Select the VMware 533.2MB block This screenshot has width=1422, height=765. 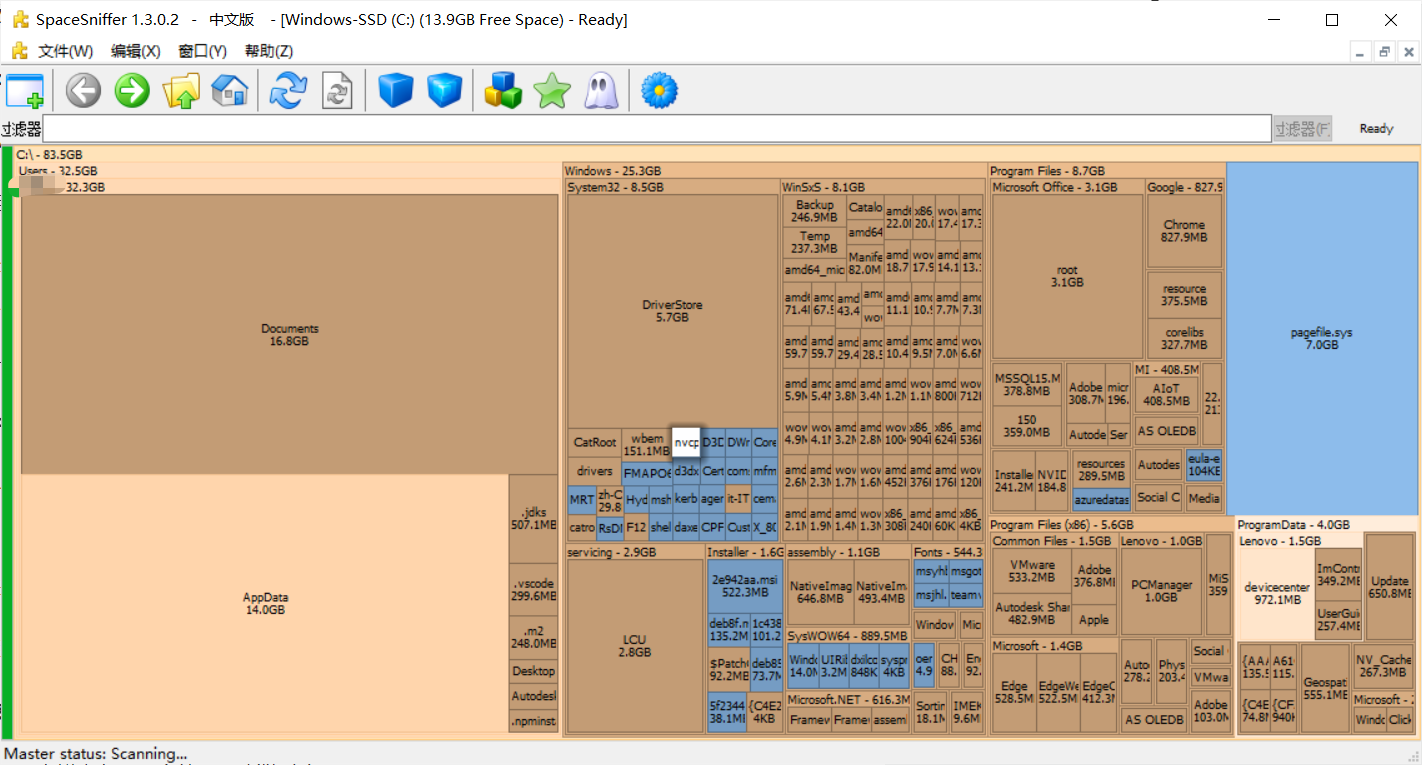pos(1031,571)
